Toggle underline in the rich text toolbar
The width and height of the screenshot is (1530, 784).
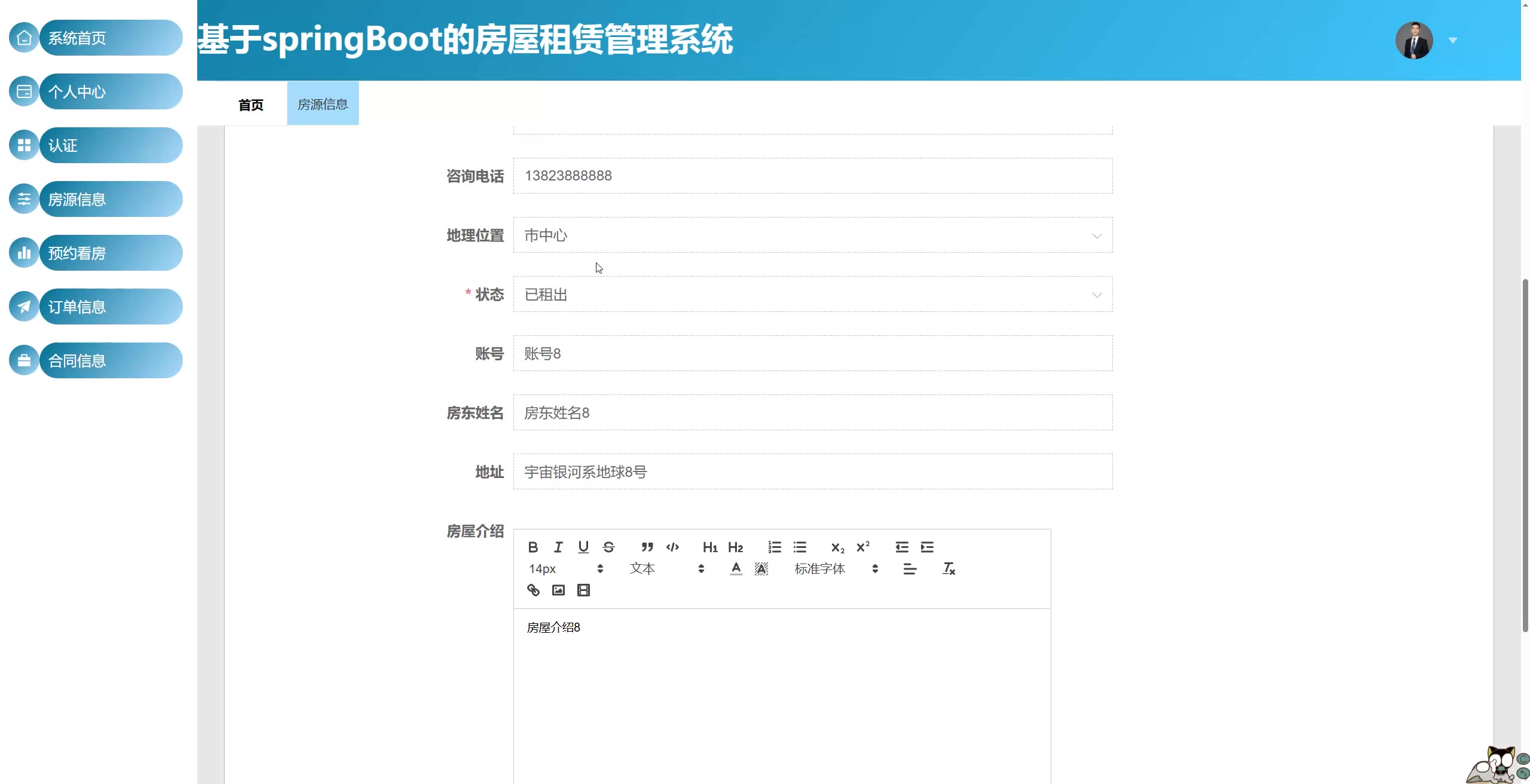(x=583, y=547)
